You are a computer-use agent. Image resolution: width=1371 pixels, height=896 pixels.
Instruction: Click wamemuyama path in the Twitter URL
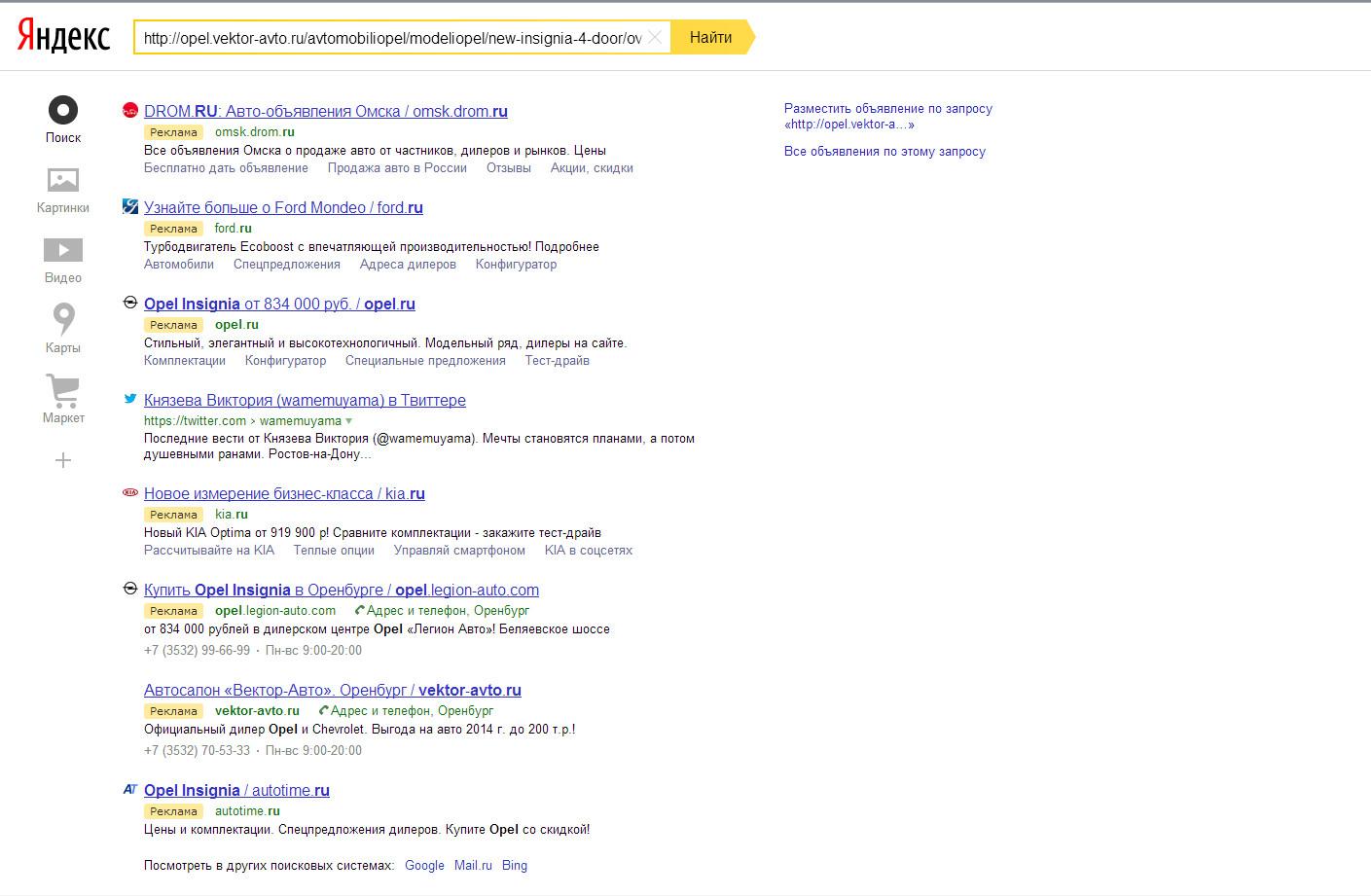[301, 421]
